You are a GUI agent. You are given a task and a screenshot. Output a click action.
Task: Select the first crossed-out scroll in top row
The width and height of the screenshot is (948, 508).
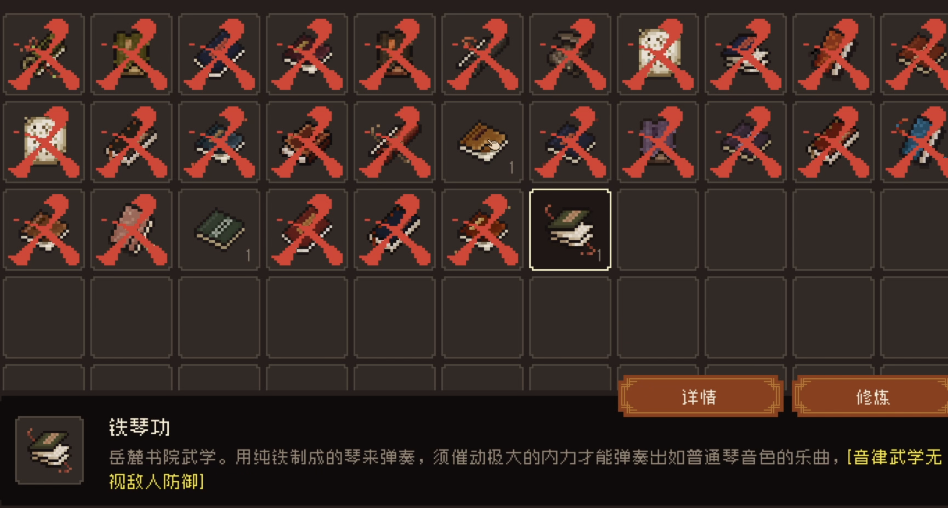click(x=44, y=54)
